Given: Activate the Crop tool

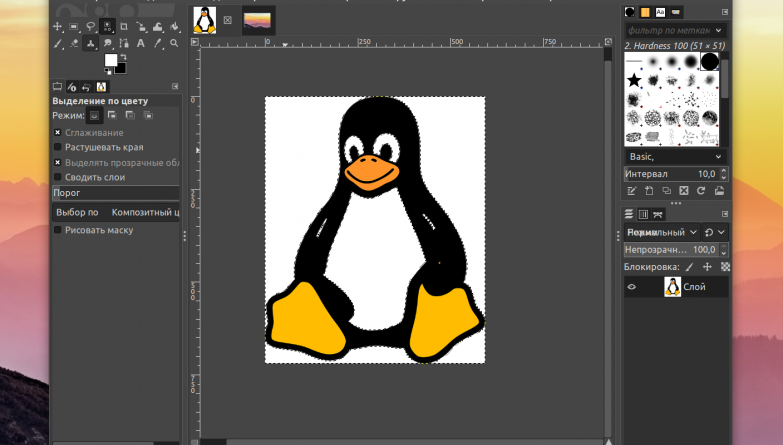Looking at the screenshot, I should [123, 27].
